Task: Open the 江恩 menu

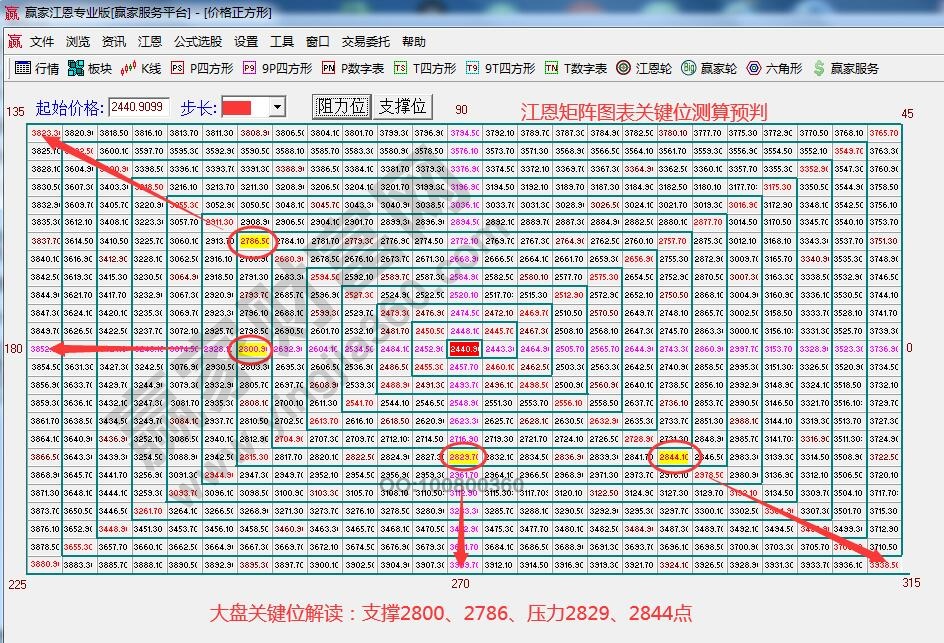Action: pyautogui.click(x=150, y=42)
